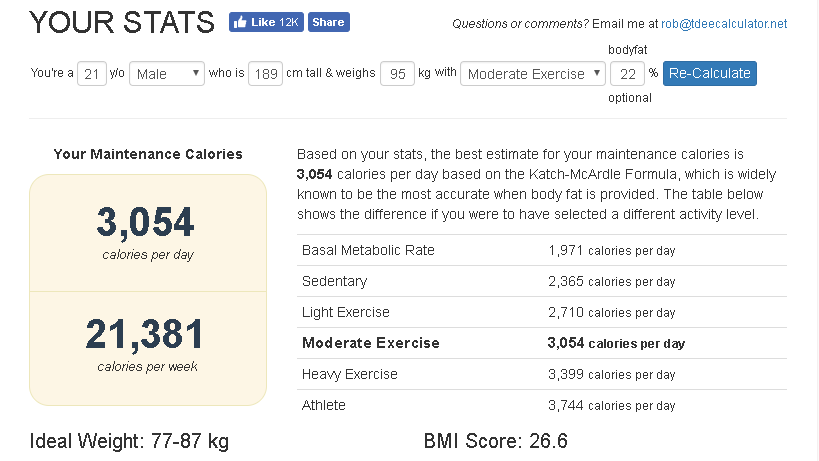
Task: Select the Basal Metabolic Rate row
Action: click(x=542, y=250)
